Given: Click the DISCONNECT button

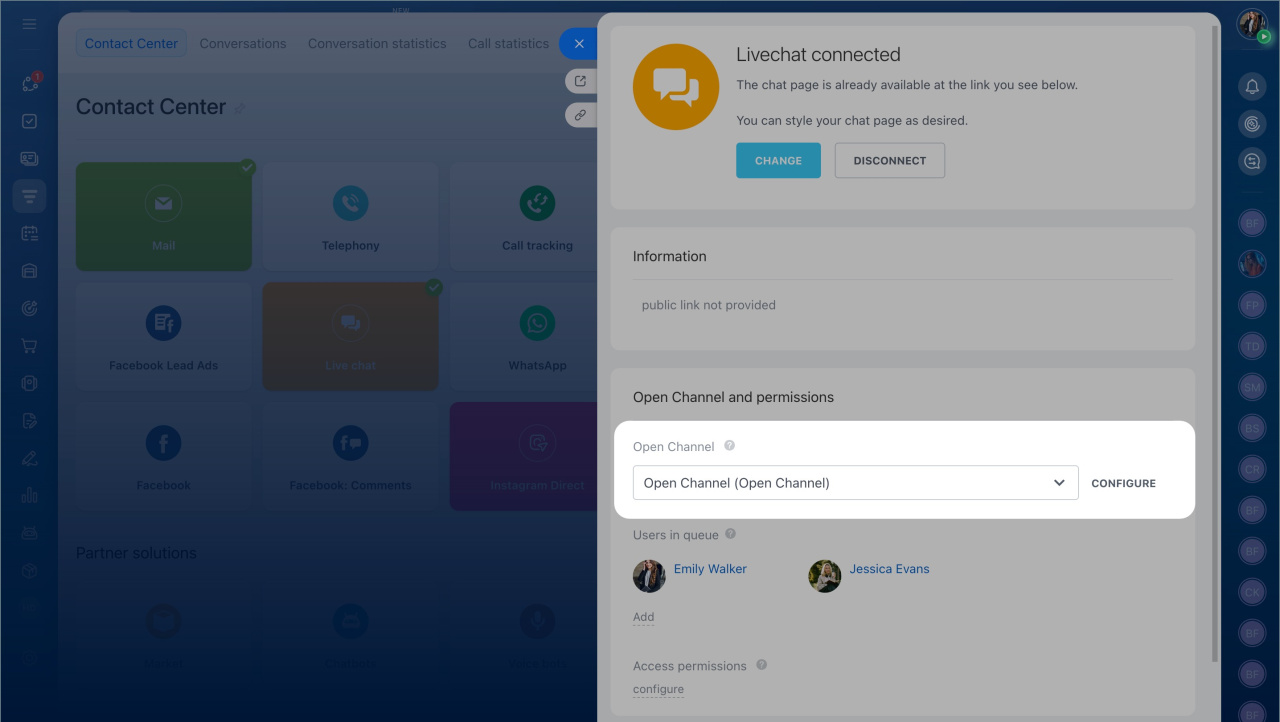Looking at the screenshot, I should pos(889,161).
